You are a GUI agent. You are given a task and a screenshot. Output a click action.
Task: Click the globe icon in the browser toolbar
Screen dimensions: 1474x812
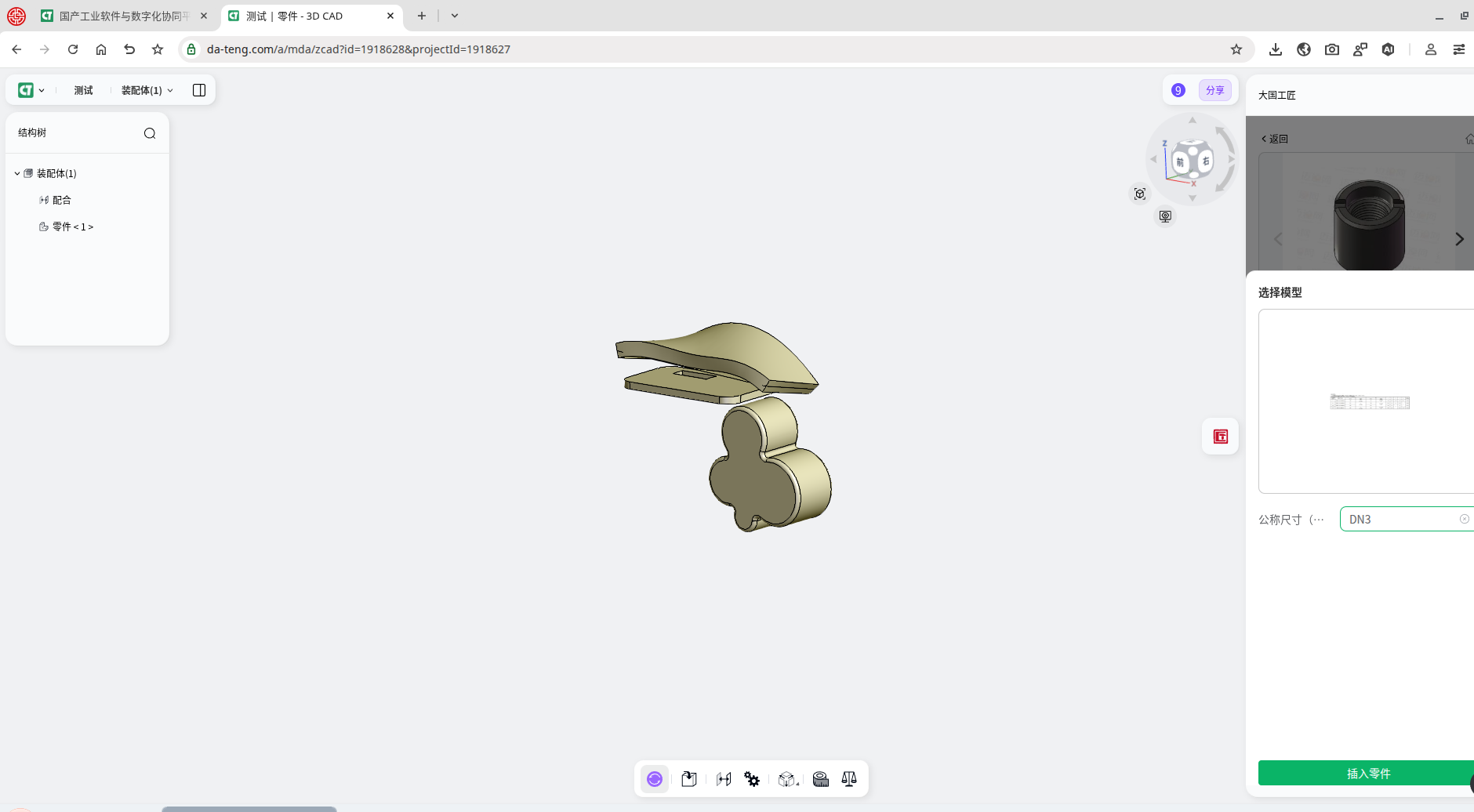(1304, 49)
